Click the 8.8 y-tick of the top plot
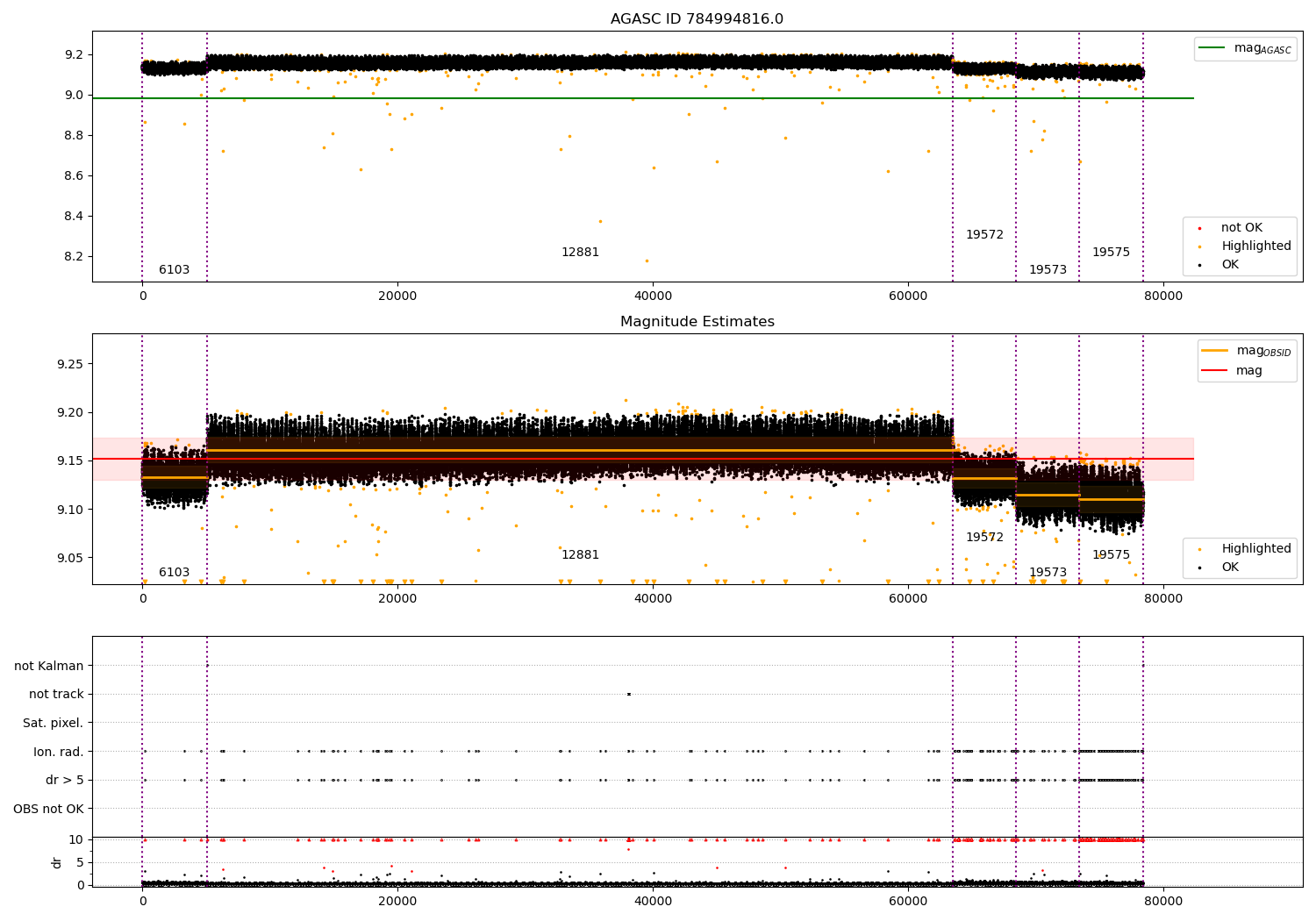1316x921 pixels. coord(75,135)
